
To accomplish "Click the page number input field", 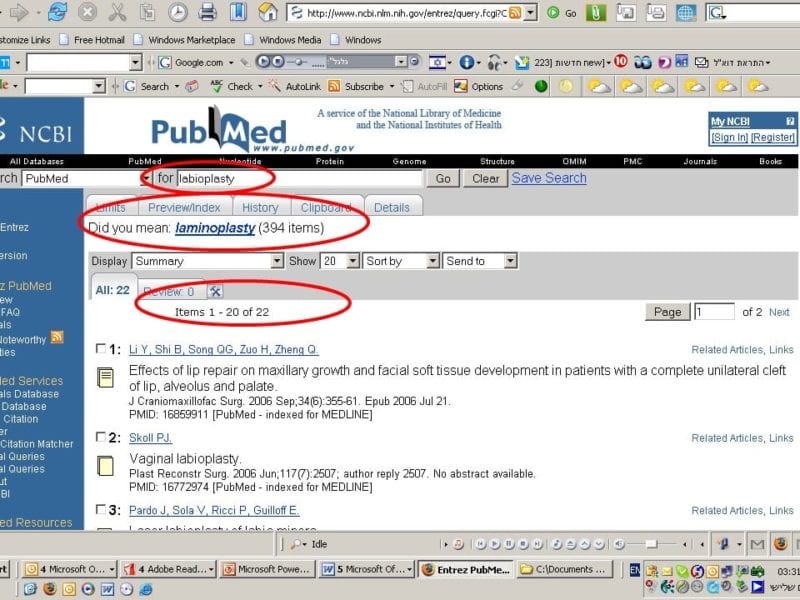I will (x=714, y=312).
